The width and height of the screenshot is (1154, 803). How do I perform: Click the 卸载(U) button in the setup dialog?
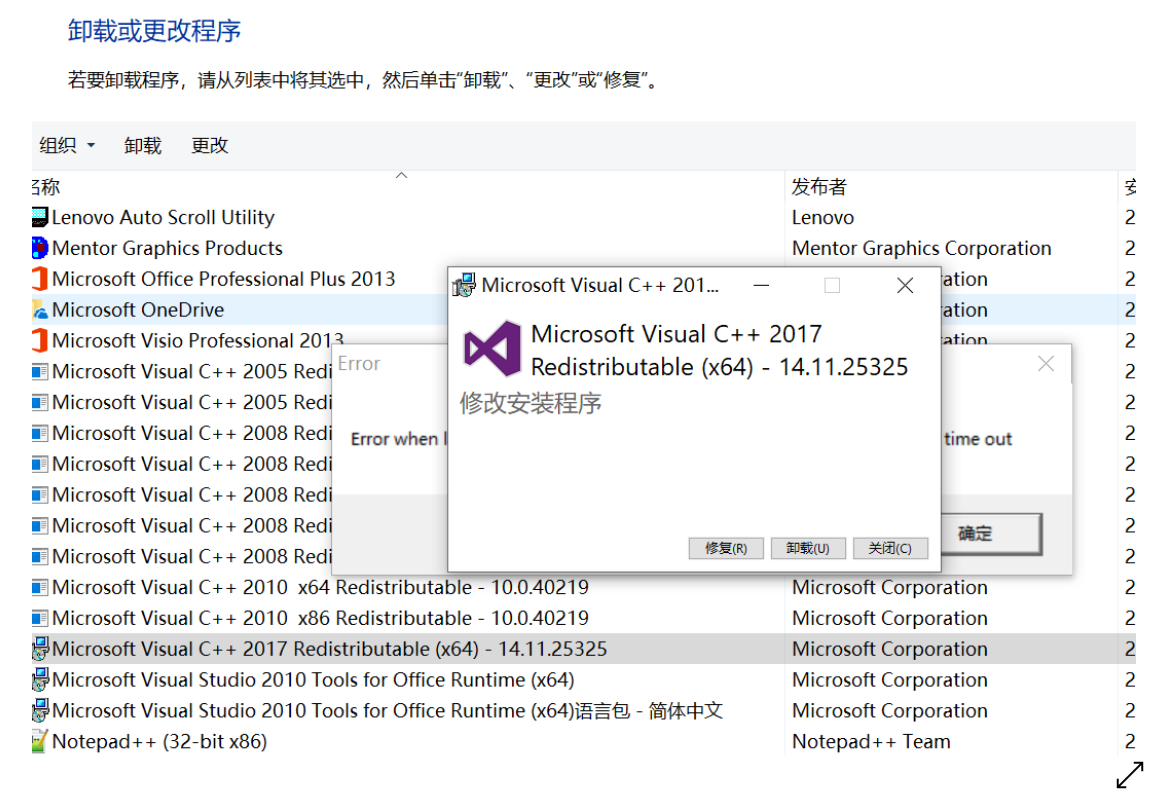(808, 548)
